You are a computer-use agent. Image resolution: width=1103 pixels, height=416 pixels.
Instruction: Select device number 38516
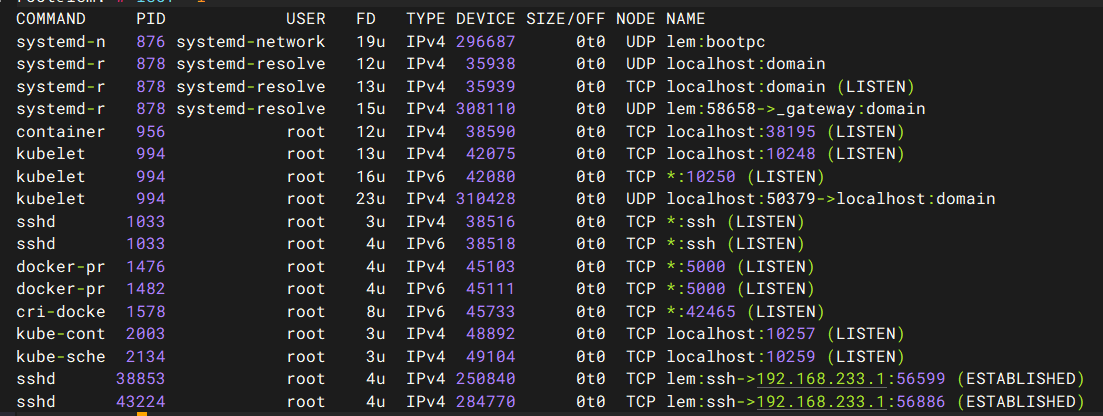tap(490, 222)
